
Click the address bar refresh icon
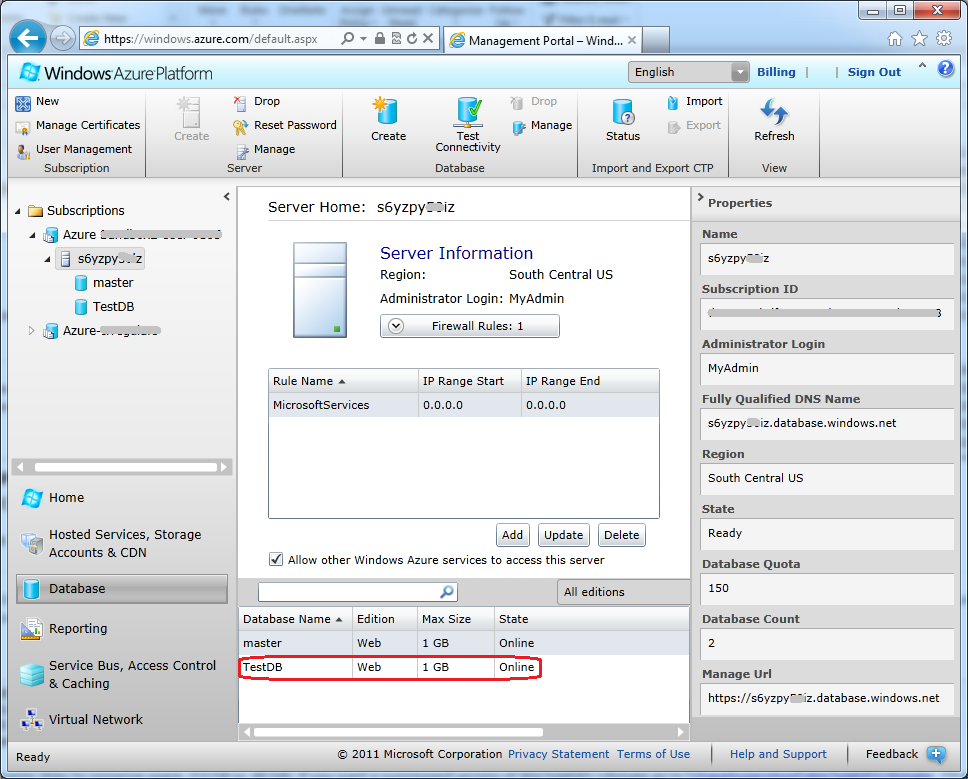[x=412, y=38]
